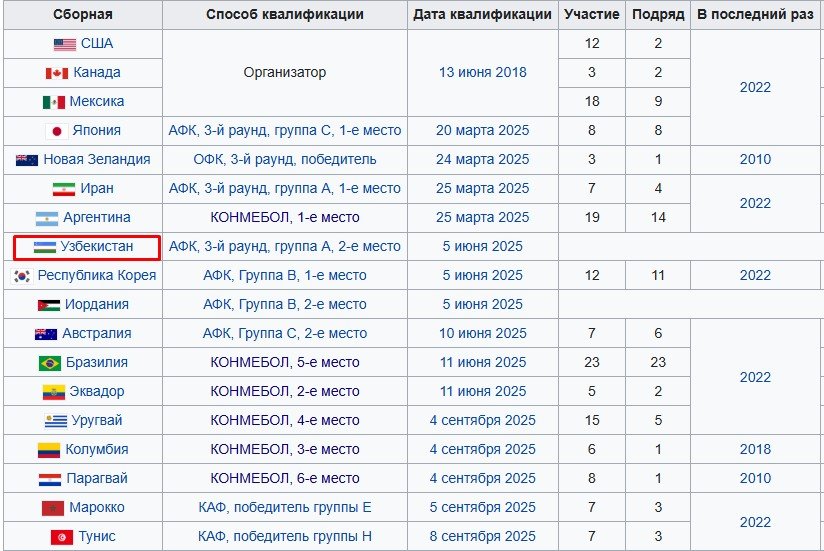Image resolution: width=824 pixels, height=551 pixels.
Task: Follow link АФК, Группа B, 2-е место
Action: pos(285,304)
